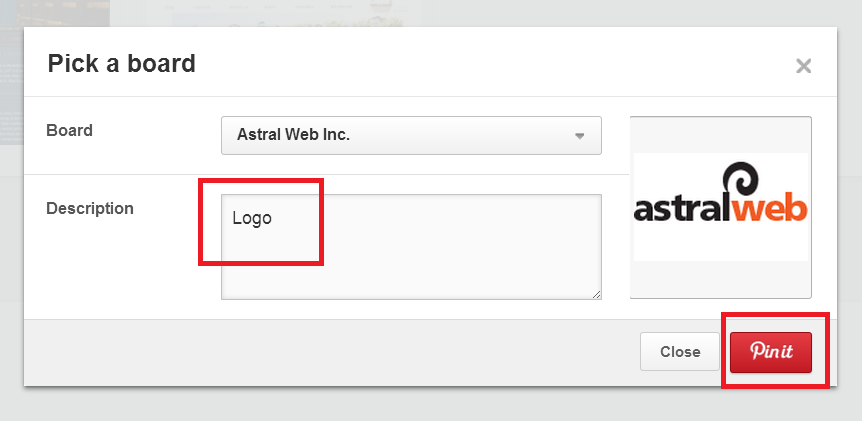The image size is (862, 421).
Task: Focus the Description text area
Action: click(411, 247)
